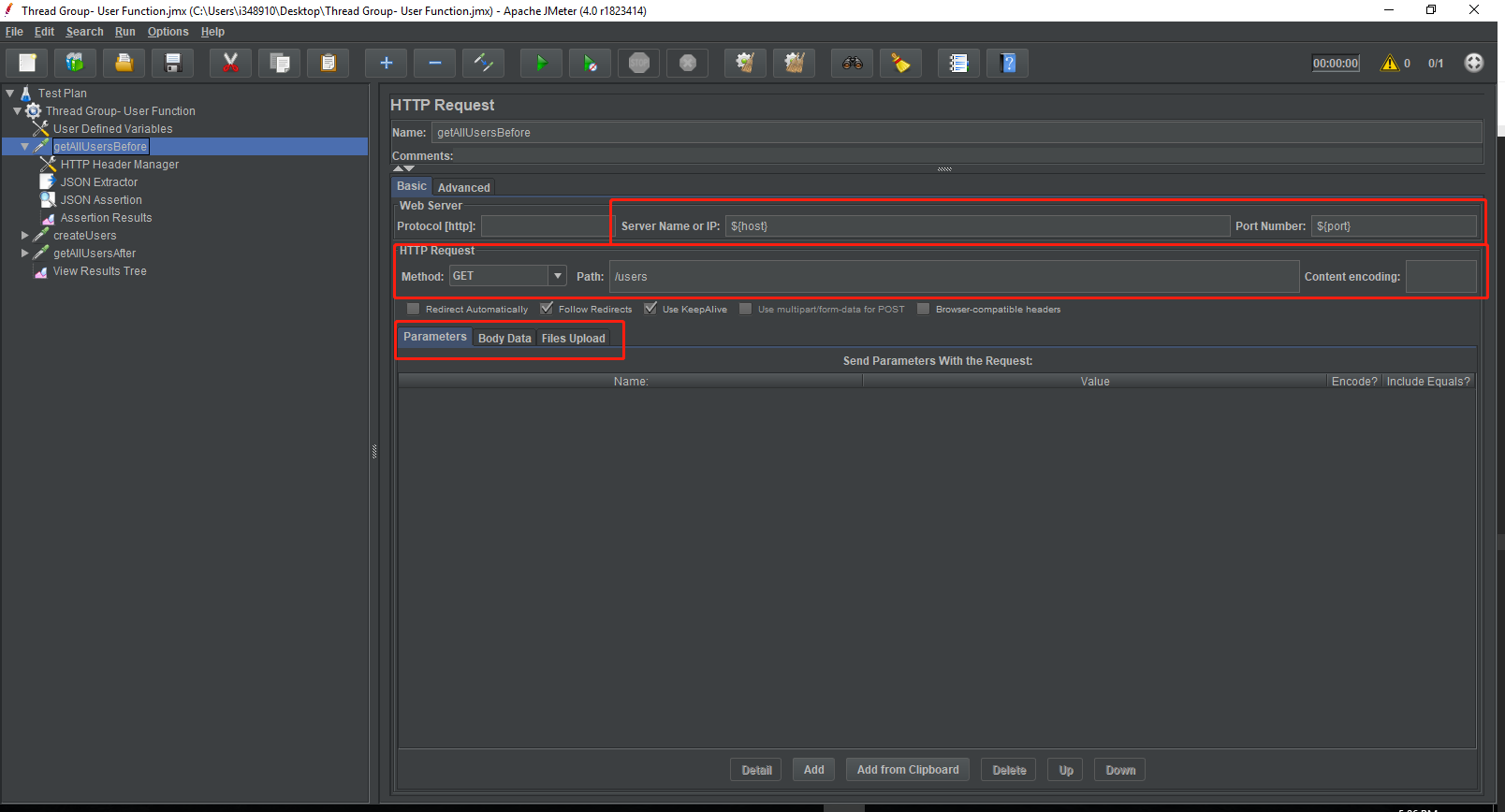This screenshot has height=812, width=1505.
Task: Select JSON Extractor in tree
Action: (98, 181)
